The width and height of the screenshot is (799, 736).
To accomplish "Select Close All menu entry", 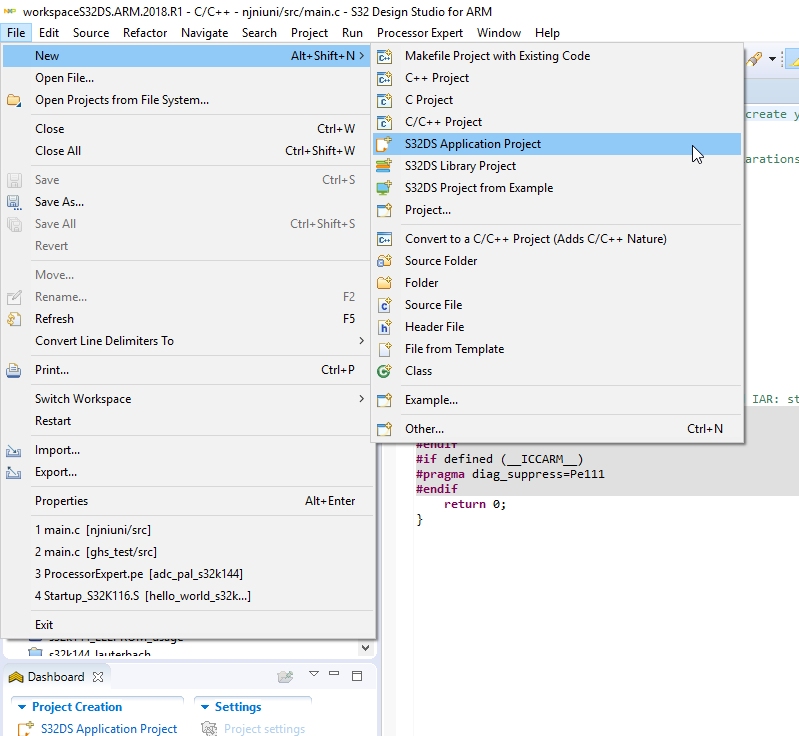I will click(187, 151).
